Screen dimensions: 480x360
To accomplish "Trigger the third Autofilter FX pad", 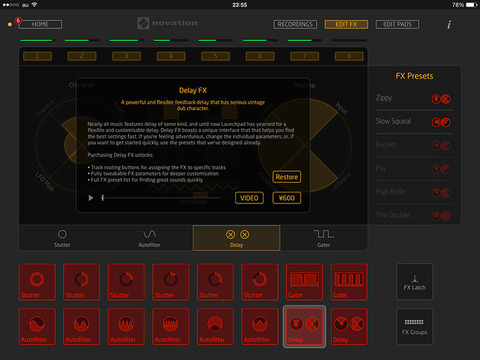I will click(126, 326).
